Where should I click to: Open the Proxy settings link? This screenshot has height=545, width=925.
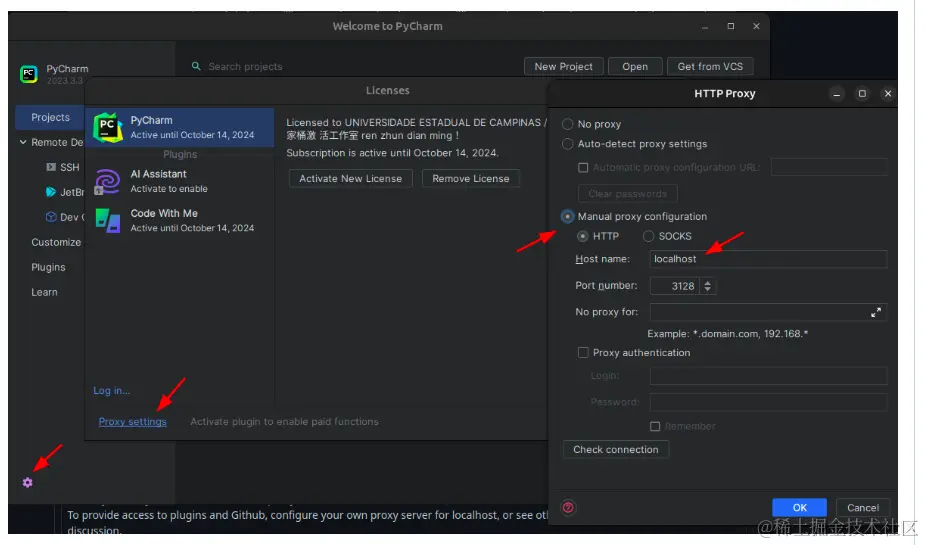[x=132, y=422]
